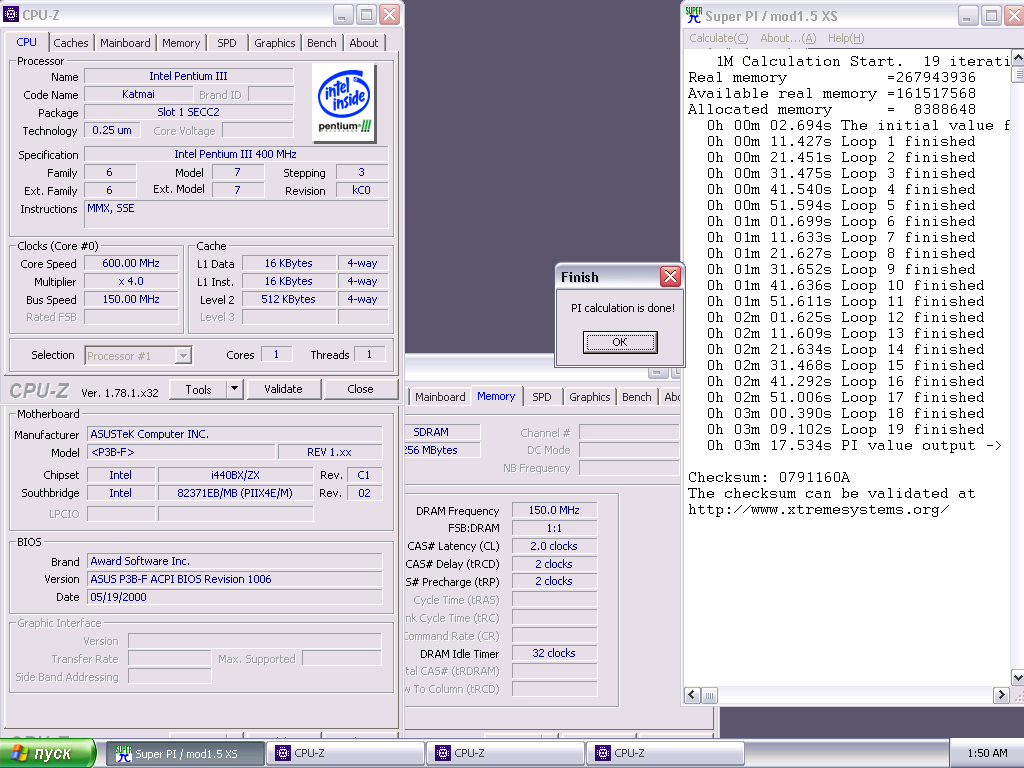This screenshot has width=1024, height=768.
Task: Select Graphics tab in the behind CPU-Z window
Action: [589, 397]
